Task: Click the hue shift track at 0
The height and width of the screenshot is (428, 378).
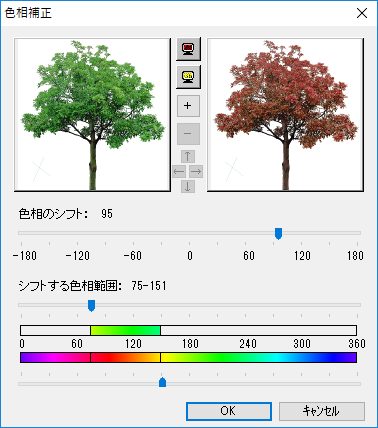Action: click(189, 233)
